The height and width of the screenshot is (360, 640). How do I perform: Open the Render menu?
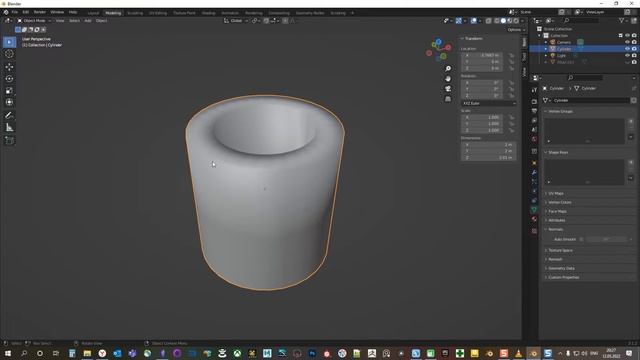coord(40,12)
